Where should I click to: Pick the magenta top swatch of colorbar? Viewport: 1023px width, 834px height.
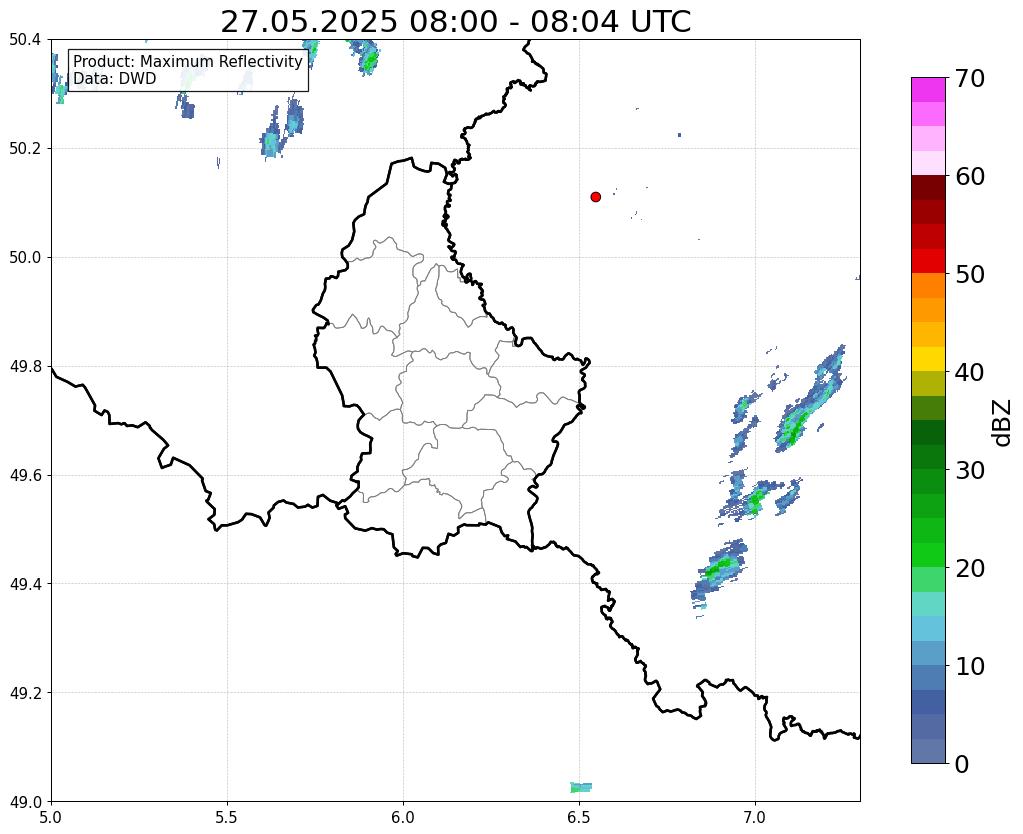(x=928, y=90)
